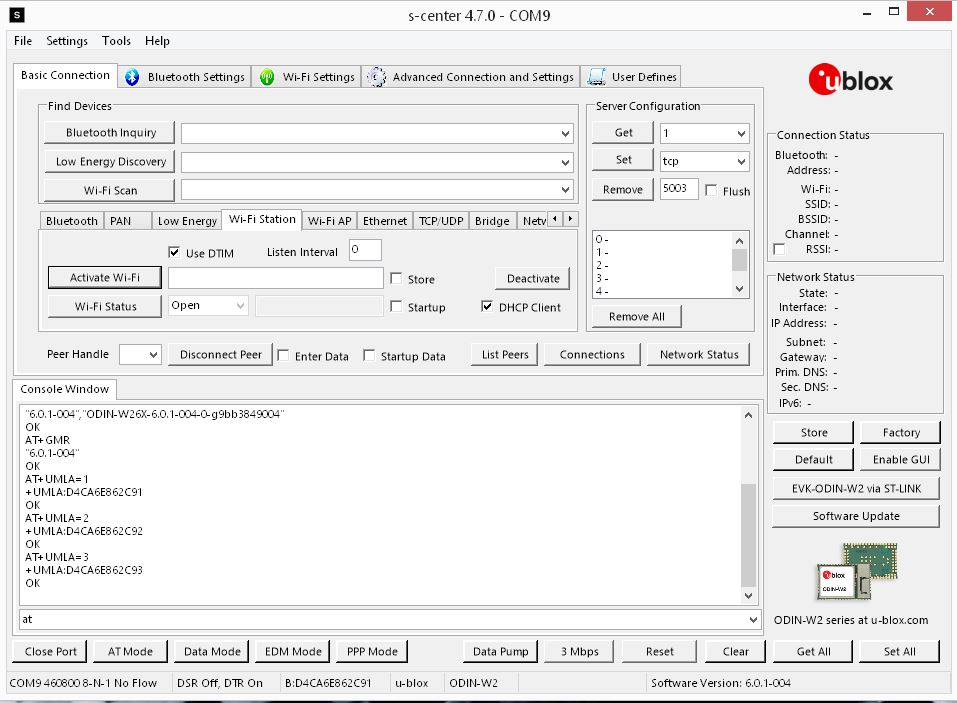The height and width of the screenshot is (703, 957).
Task: Open the Tools menu
Action: 116,41
